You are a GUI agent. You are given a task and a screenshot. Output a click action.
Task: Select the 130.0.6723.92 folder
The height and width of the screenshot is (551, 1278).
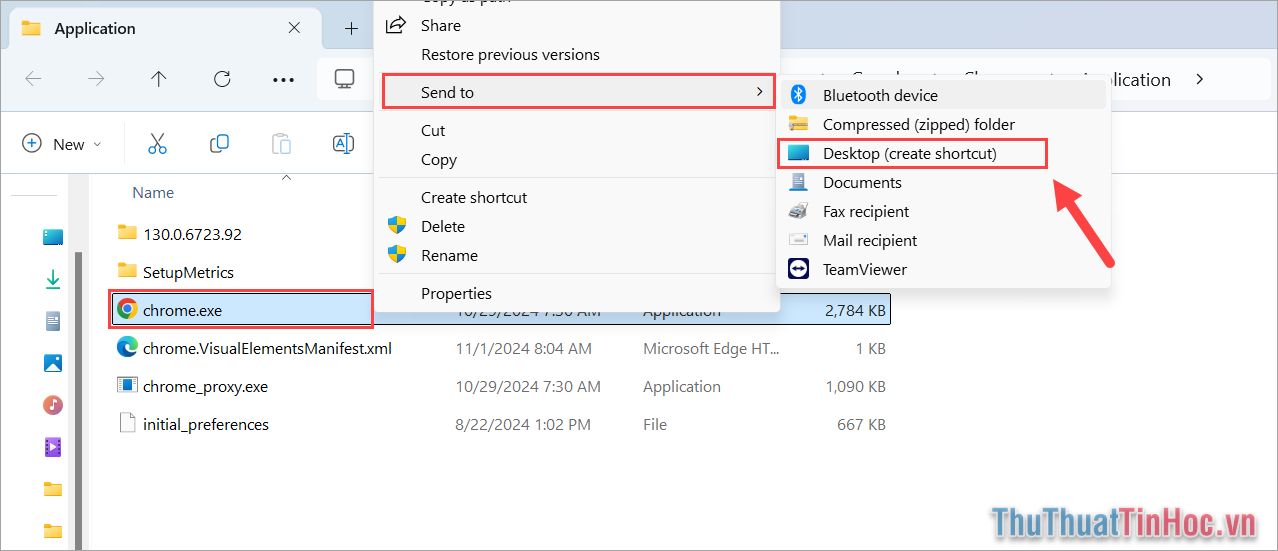click(x=192, y=234)
